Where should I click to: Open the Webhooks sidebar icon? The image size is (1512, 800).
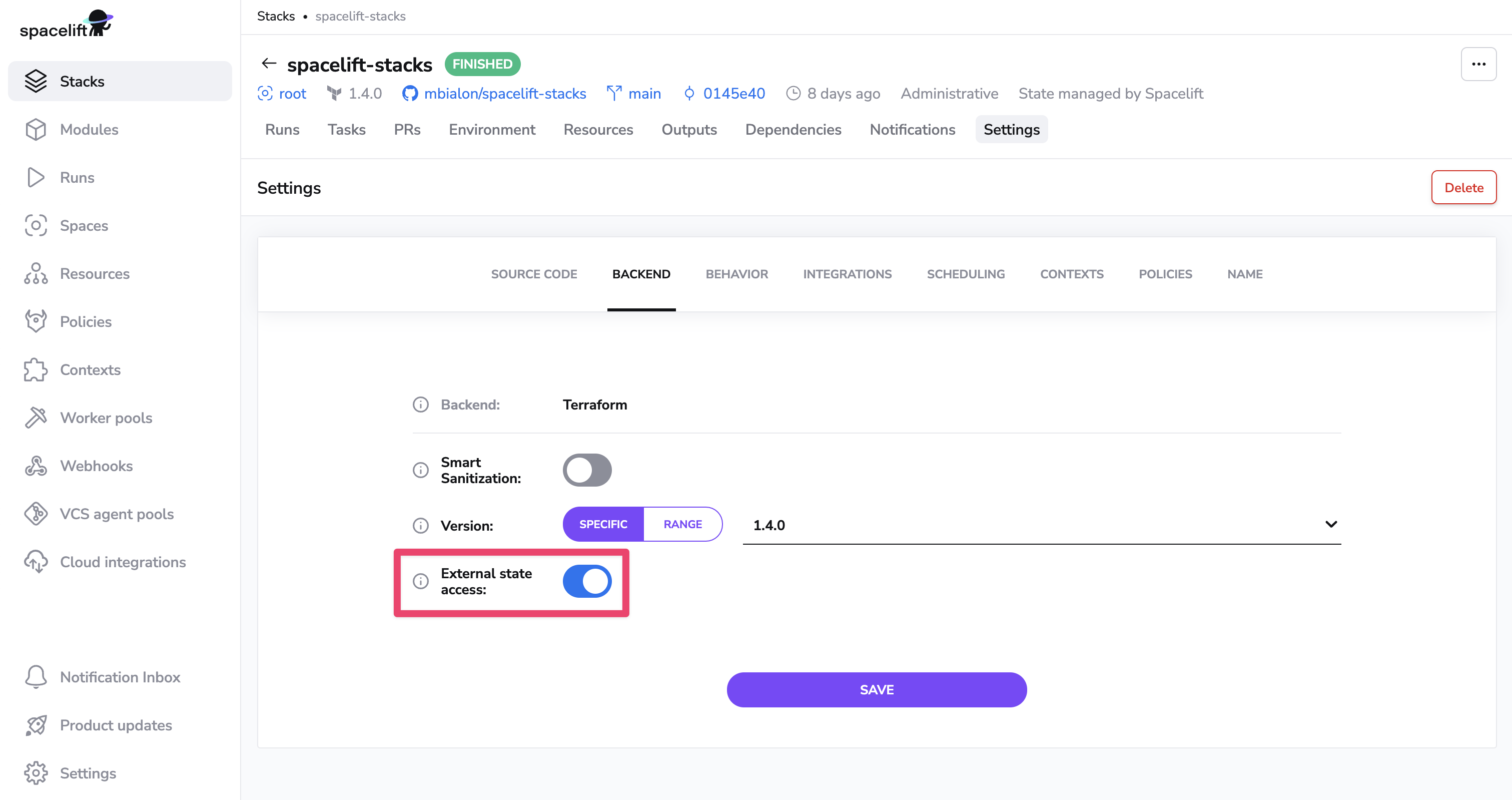pyautogui.click(x=35, y=466)
